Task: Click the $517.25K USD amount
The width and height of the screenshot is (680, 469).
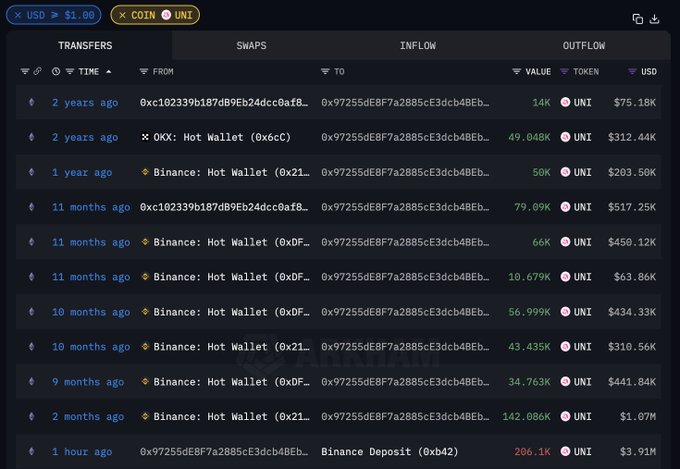Action: [x=632, y=207]
